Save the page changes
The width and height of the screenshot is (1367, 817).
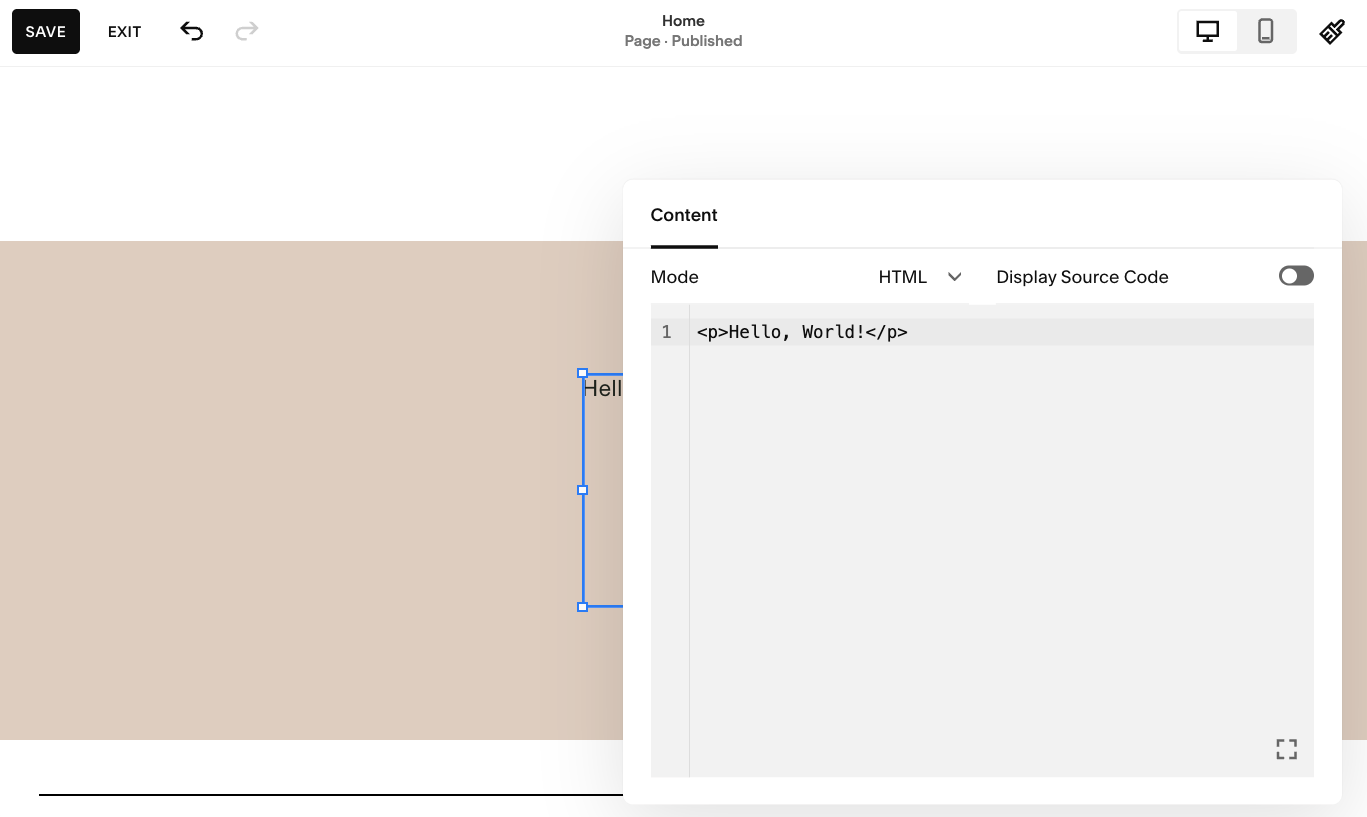(x=45, y=31)
